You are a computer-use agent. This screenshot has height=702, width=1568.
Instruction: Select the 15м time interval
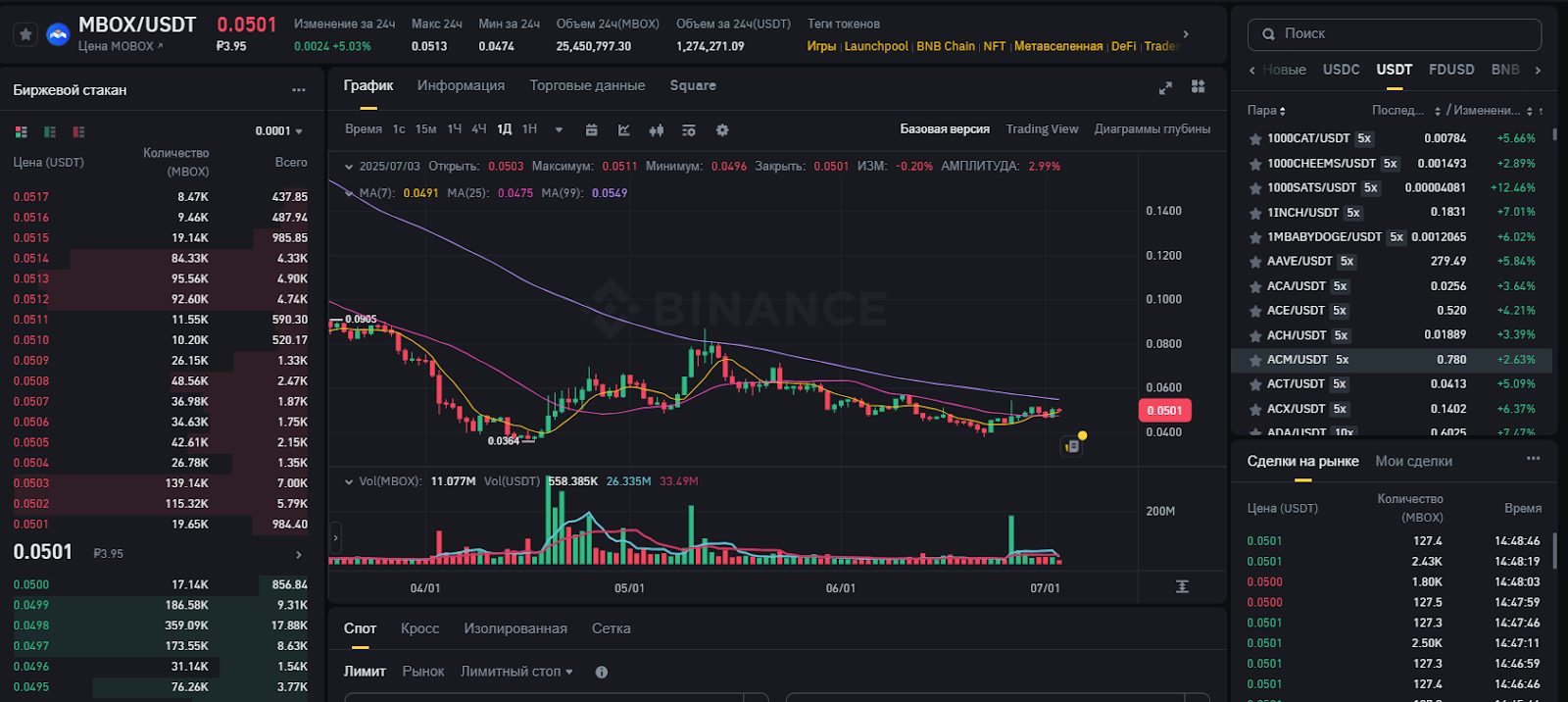425,129
